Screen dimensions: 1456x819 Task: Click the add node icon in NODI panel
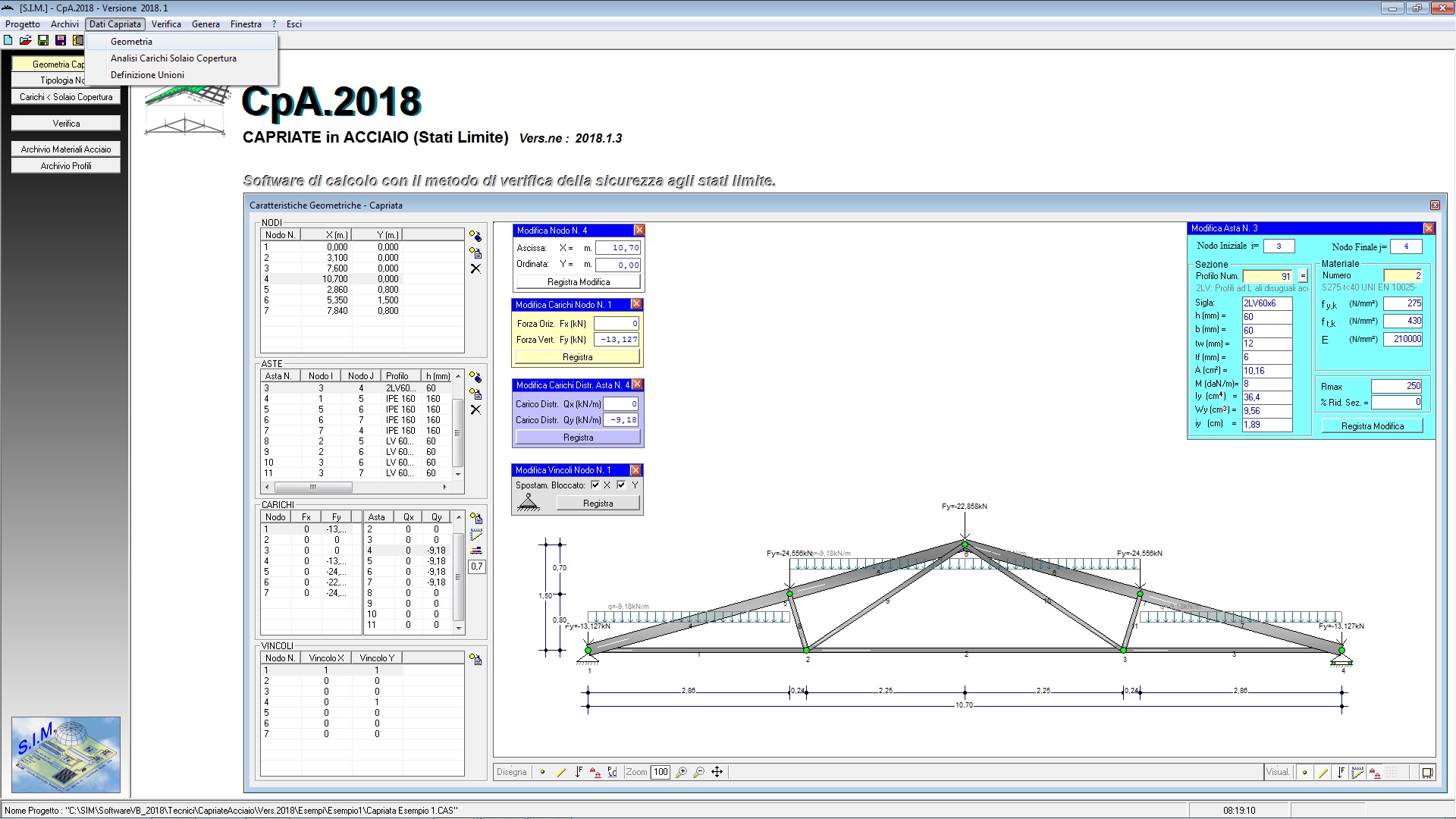(475, 237)
